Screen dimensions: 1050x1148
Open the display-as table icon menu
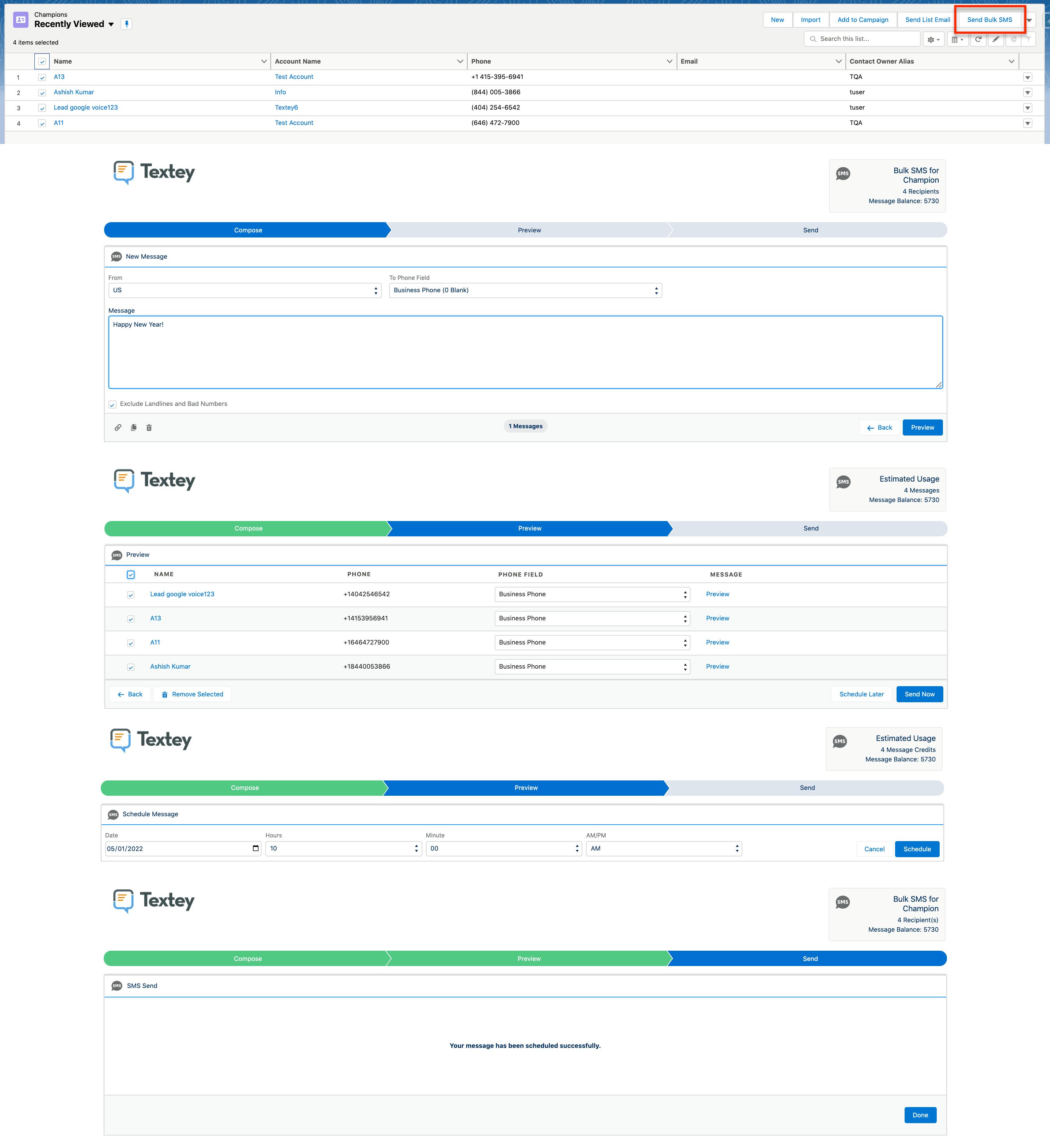[x=957, y=39]
